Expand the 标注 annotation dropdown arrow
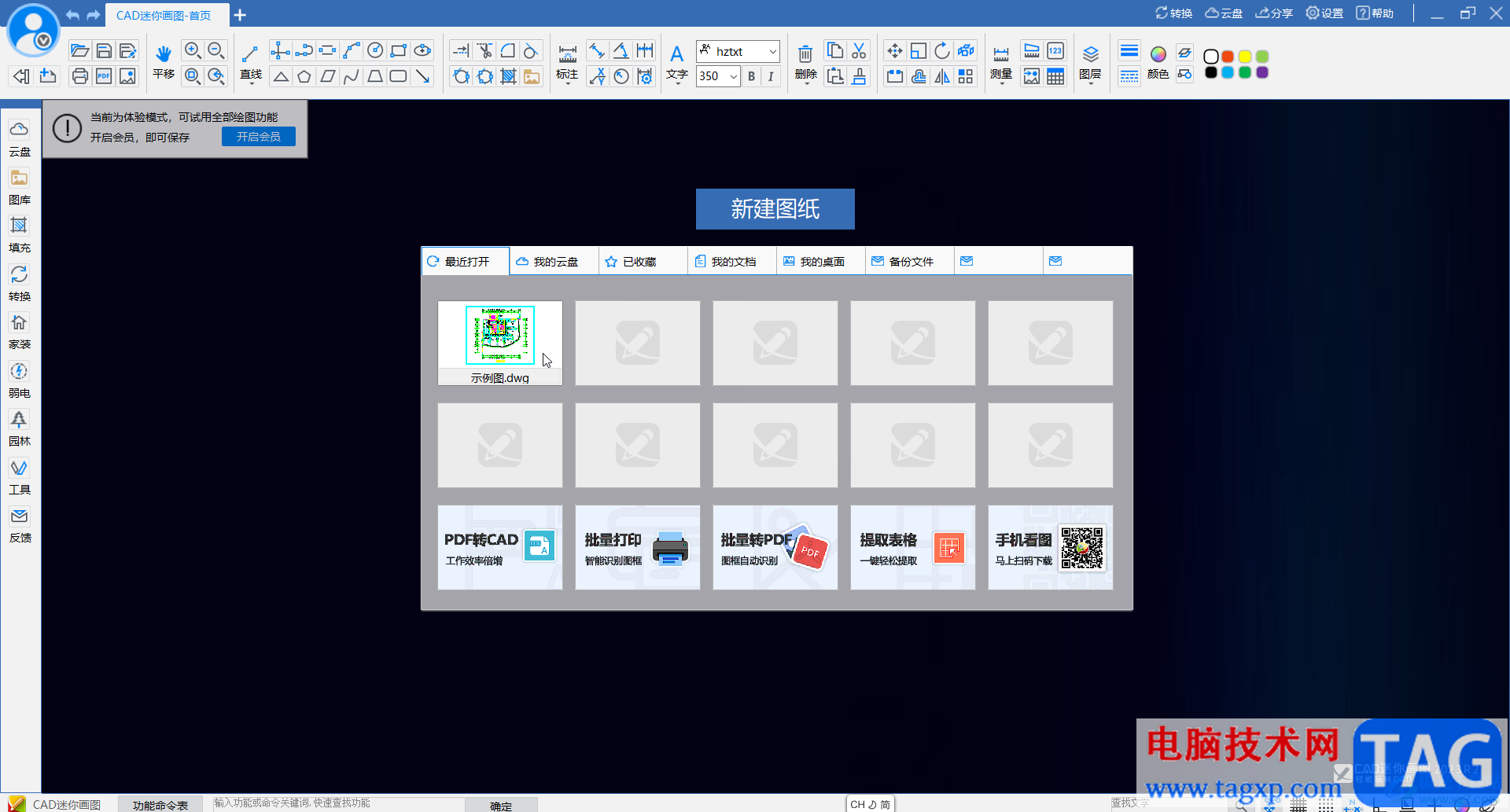1510x812 pixels. [567, 83]
